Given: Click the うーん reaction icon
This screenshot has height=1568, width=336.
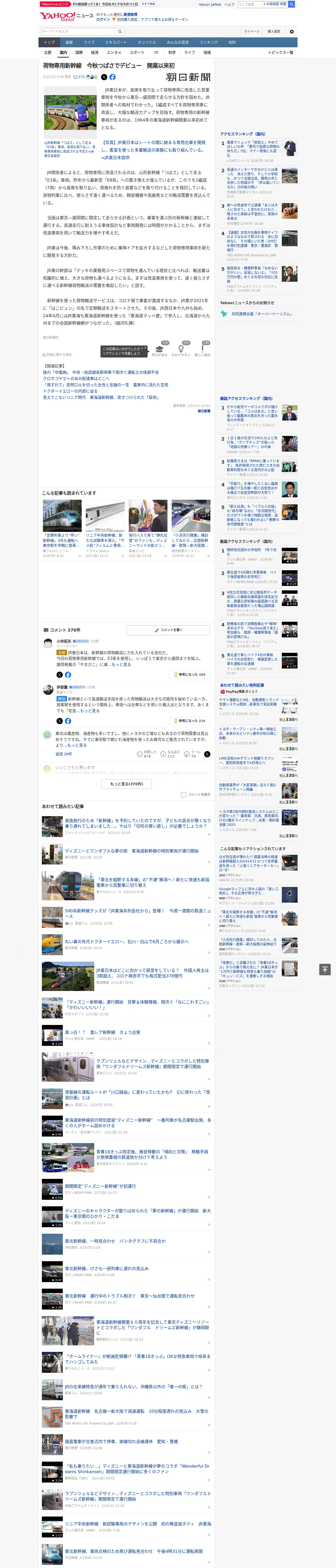Looking at the screenshot, I should 187,754.
